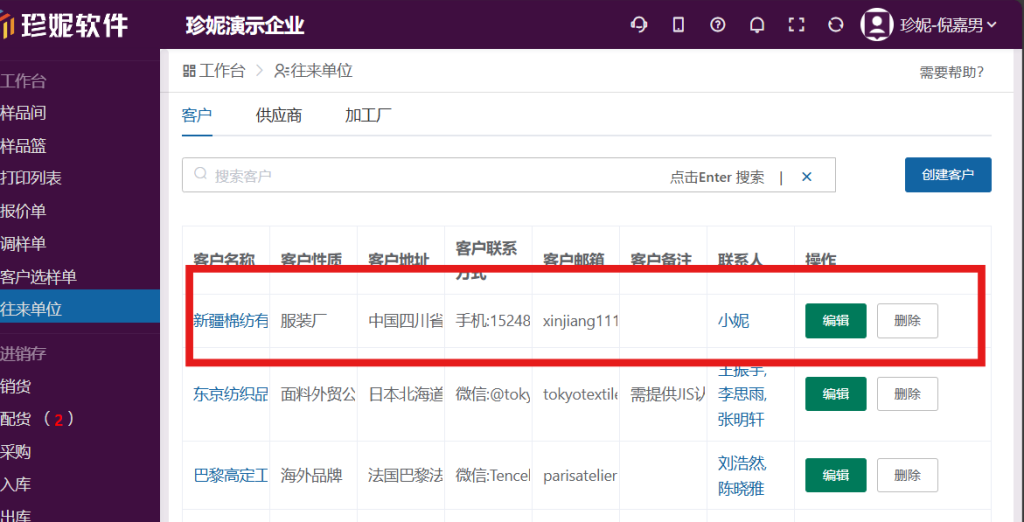1024x522 pixels.
Task: Open the notification bell icon
Action: 757,25
